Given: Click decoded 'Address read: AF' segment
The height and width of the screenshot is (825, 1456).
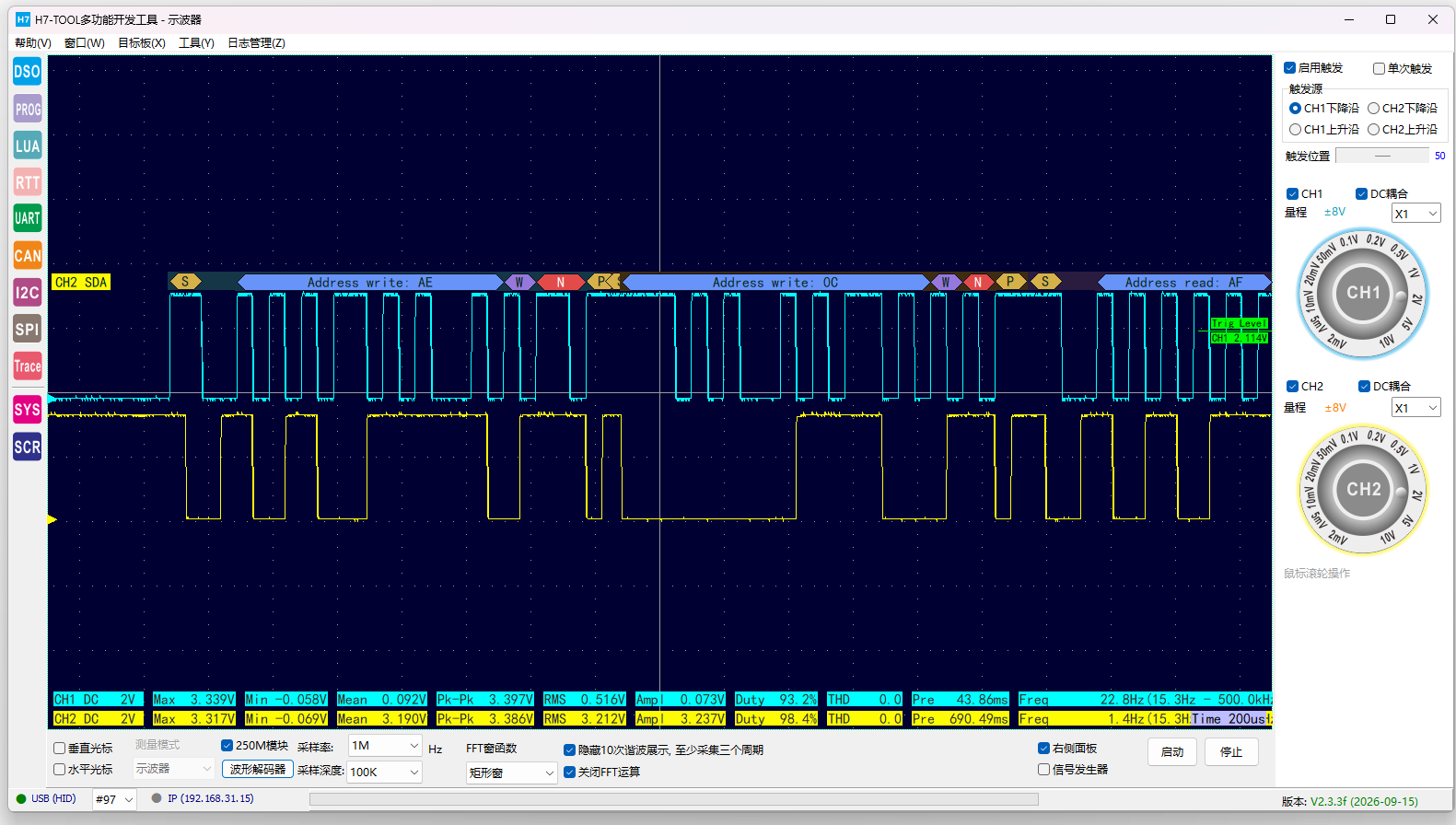Looking at the screenshot, I should click(1183, 283).
